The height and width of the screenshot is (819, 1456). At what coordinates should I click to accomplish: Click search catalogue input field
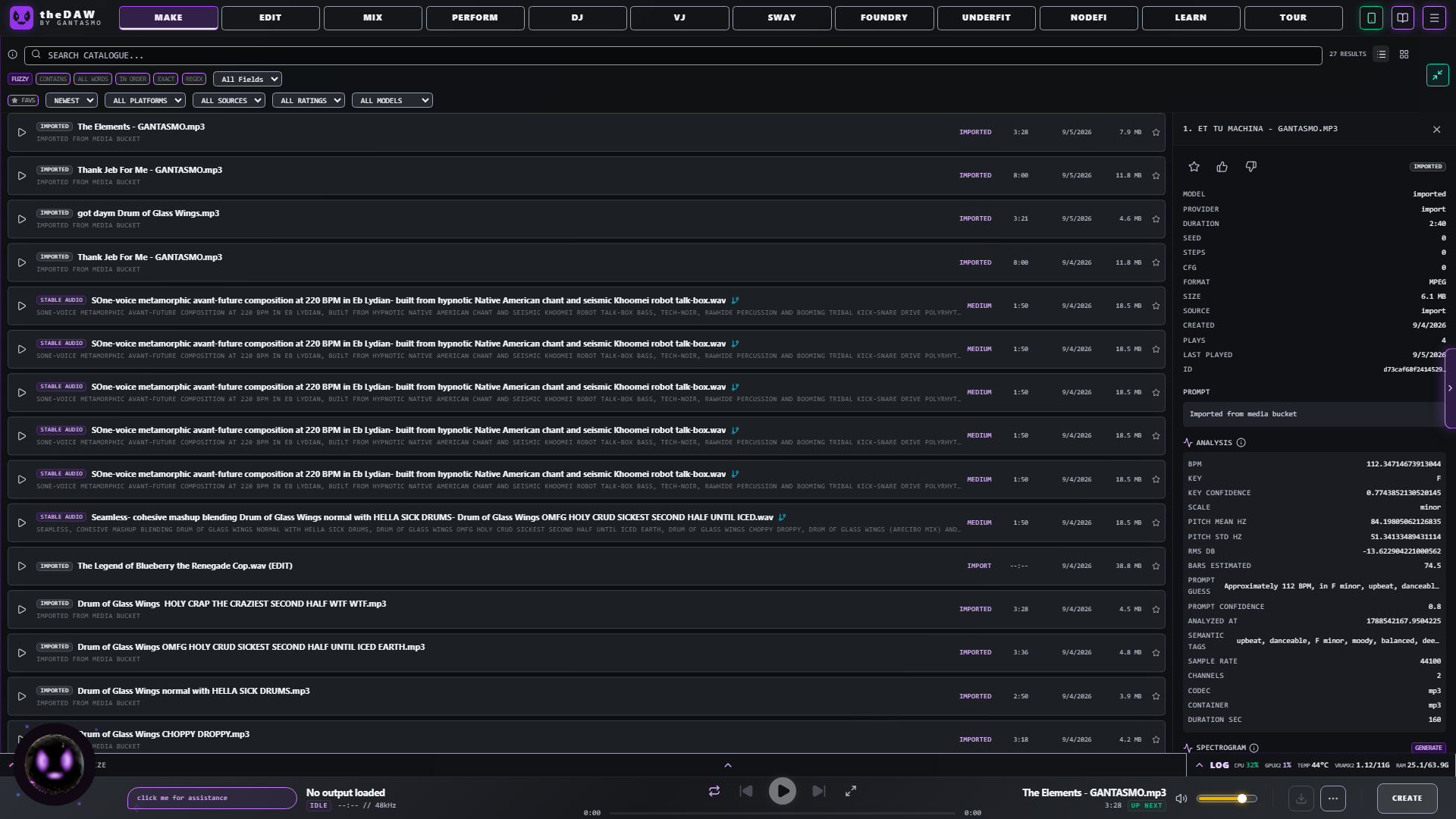pos(673,55)
